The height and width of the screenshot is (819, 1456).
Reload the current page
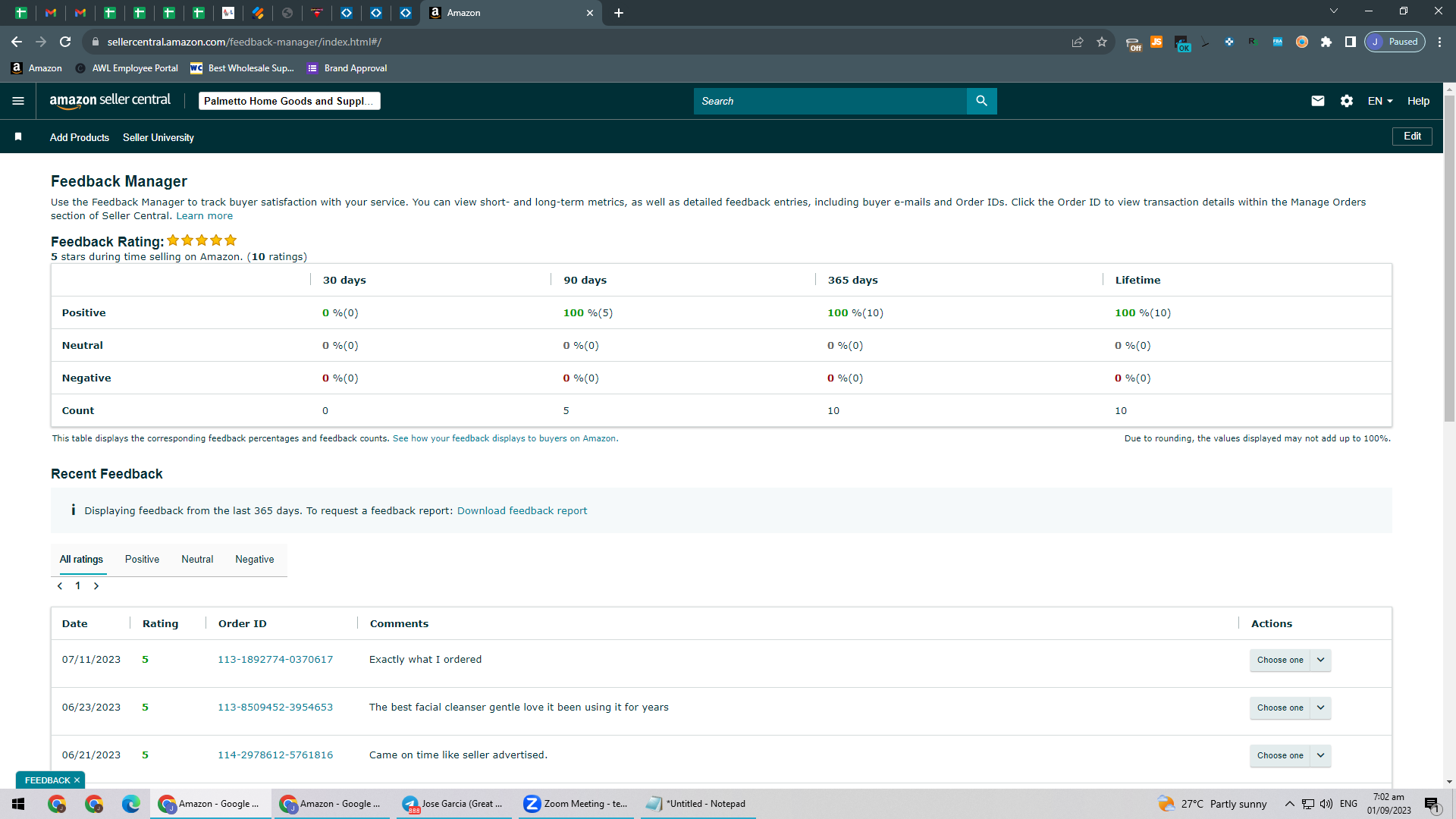[x=65, y=42]
